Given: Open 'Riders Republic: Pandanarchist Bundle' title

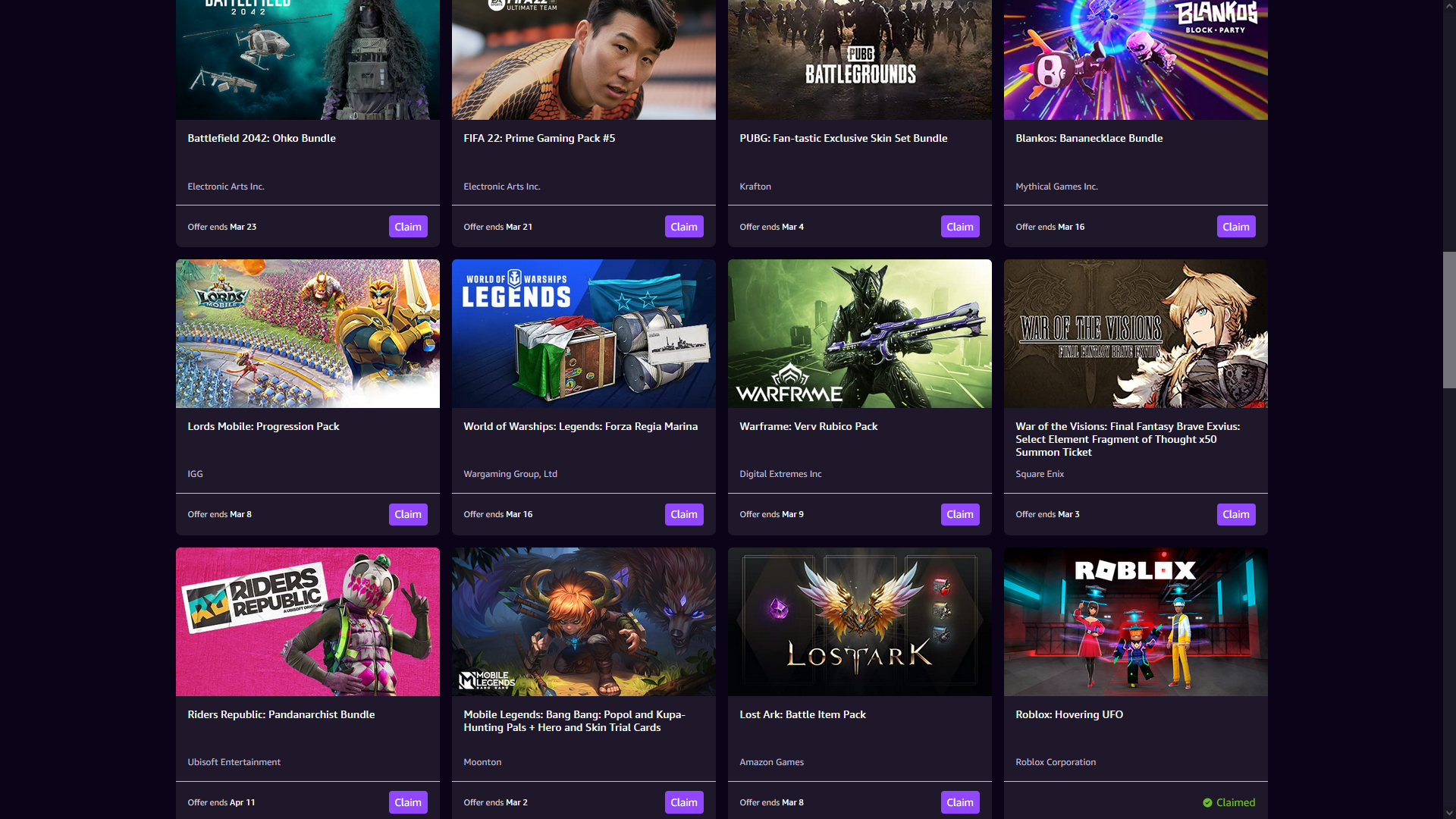Looking at the screenshot, I should click(x=281, y=714).
